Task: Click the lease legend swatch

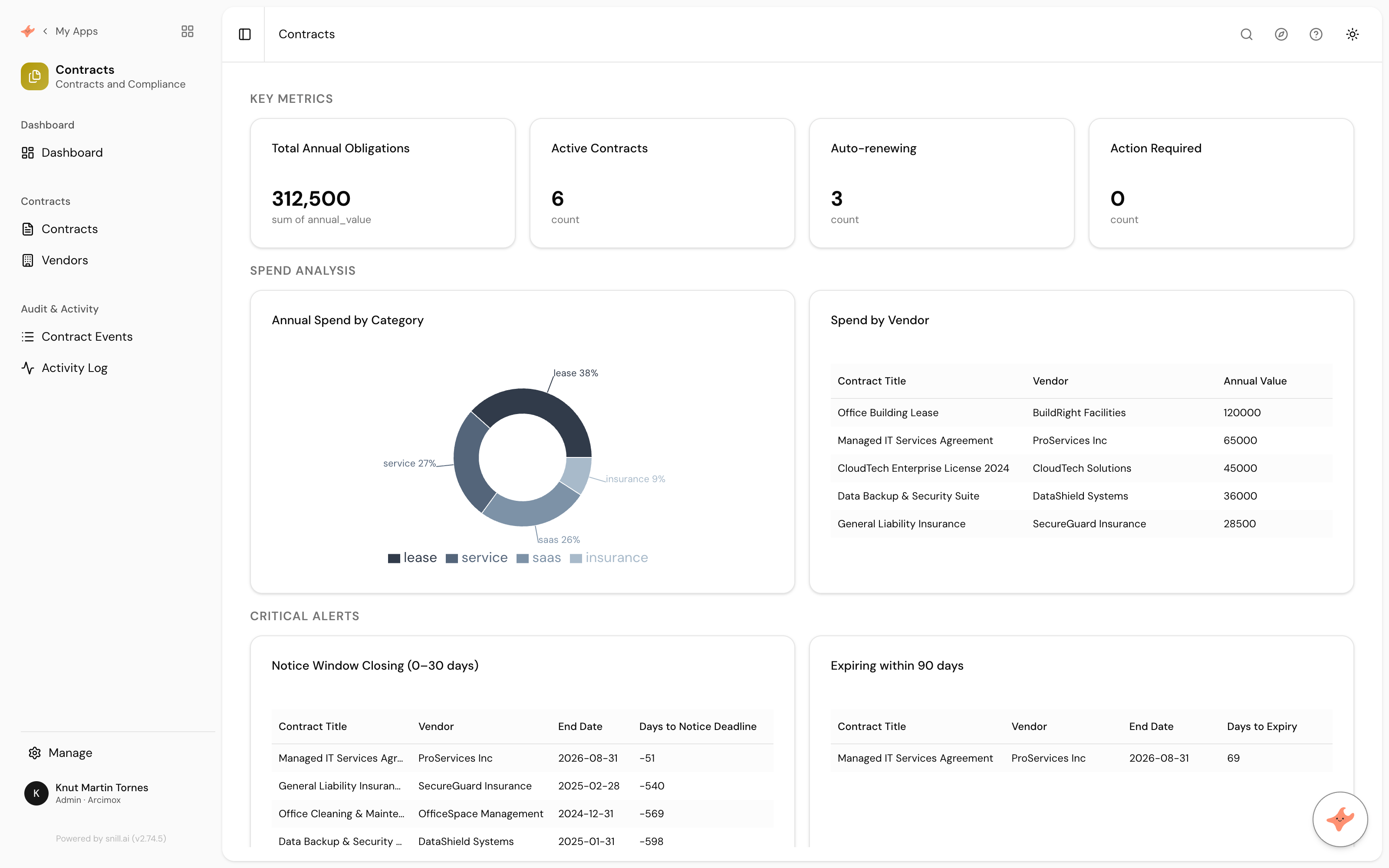Action: coord(394,559)
